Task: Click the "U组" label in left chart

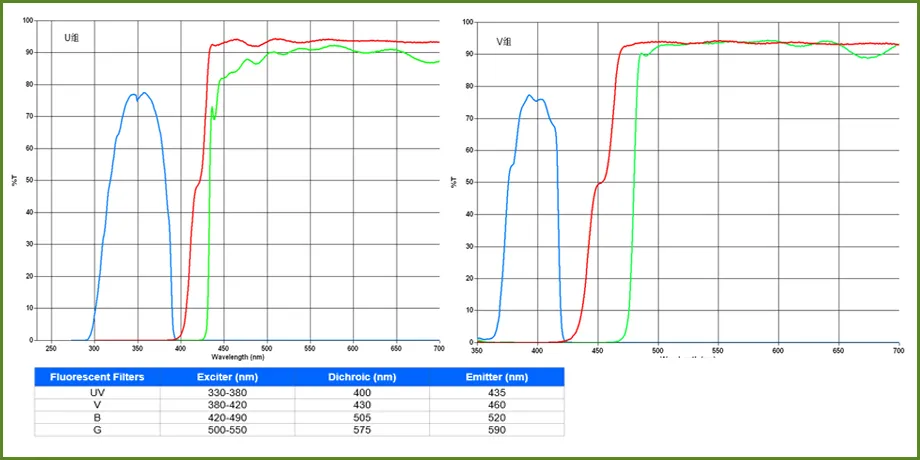Action: pyautogui.click(x=71, y=36)
